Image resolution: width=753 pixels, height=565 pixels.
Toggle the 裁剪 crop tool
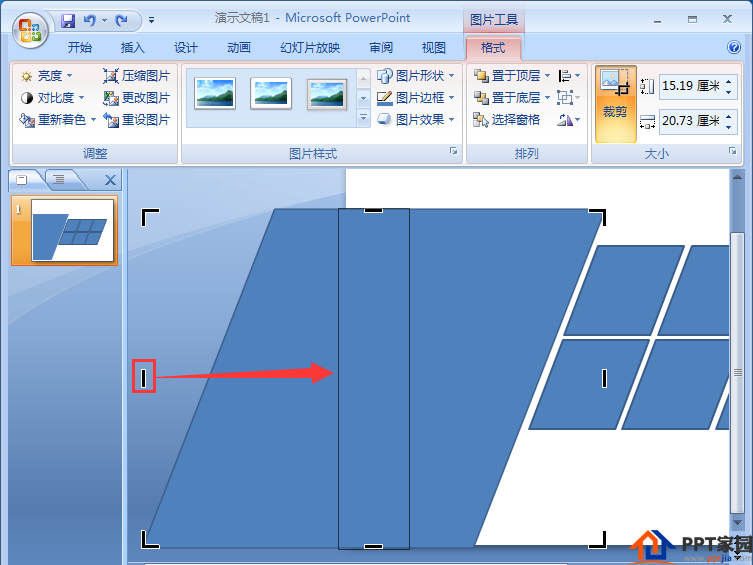click(616, 104)
